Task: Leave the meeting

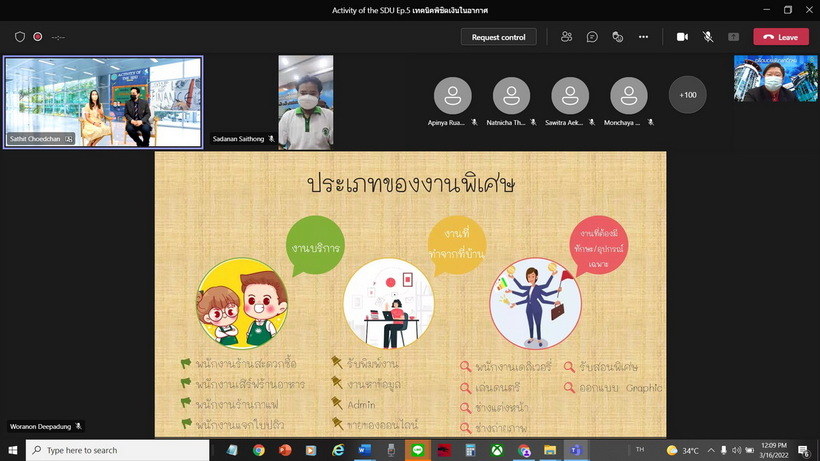Action: click(780, 37)
